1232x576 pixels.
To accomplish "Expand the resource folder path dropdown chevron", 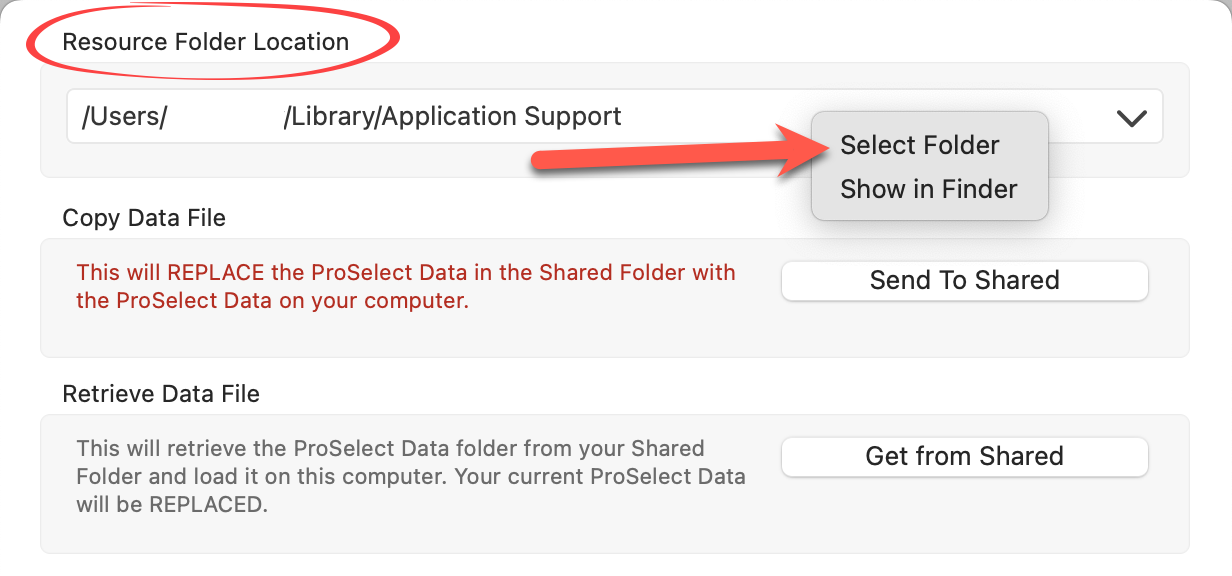I will pyautogui.click(x=1131, y=118).
